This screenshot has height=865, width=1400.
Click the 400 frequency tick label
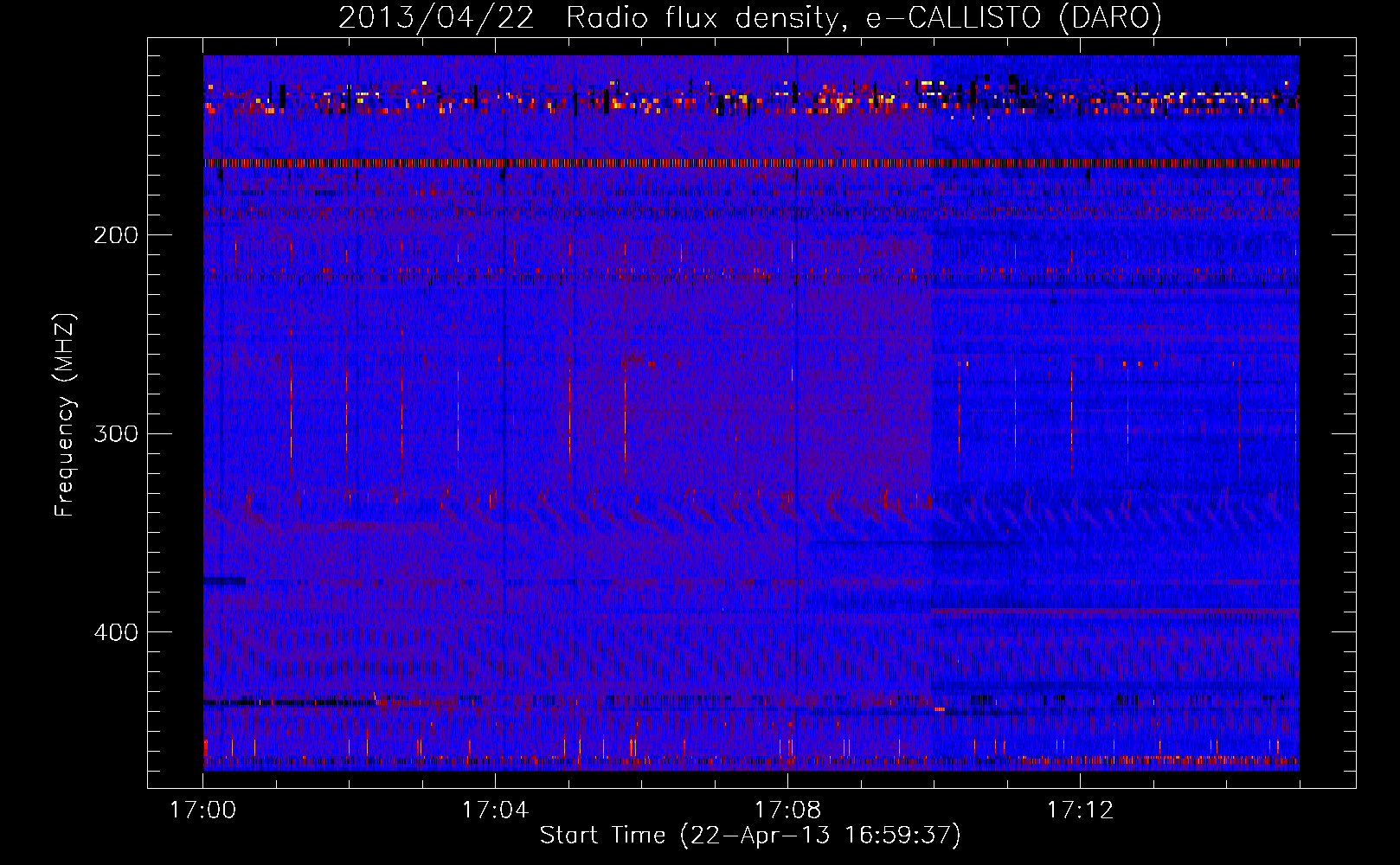coord(116,632)
